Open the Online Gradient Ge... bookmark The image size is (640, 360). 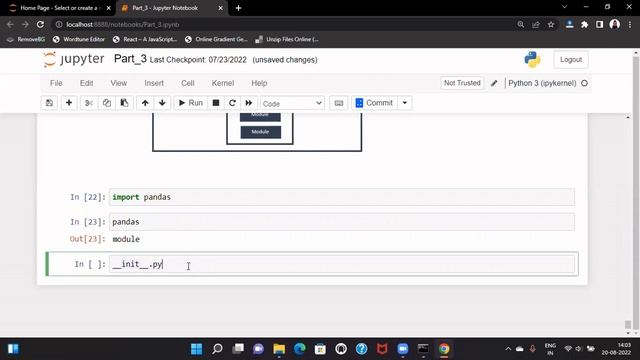pos(216,39)
